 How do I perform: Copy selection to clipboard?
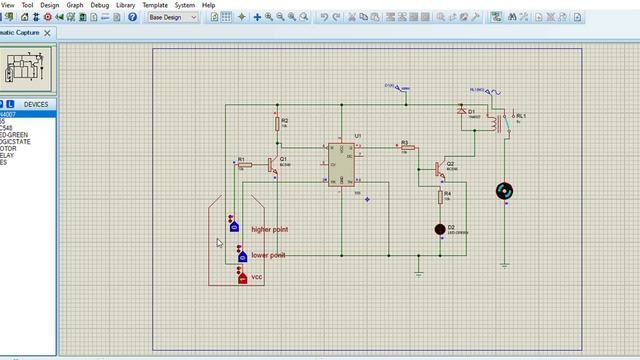coord(363,17)
